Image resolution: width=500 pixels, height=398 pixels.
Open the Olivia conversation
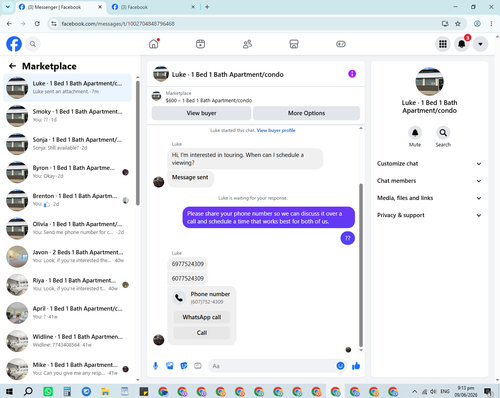68,228
